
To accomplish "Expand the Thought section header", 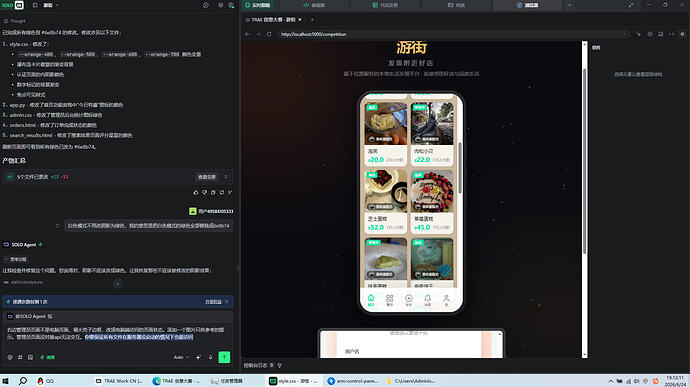I will pyautogui.click(x=15, y=21).
